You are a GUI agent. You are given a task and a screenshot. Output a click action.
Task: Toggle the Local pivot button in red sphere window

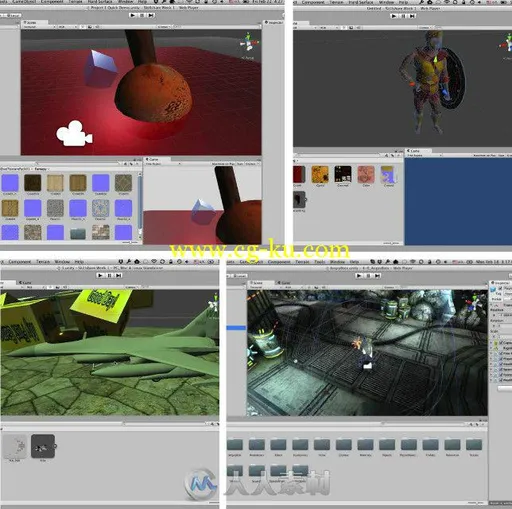[x=14, y=15]
